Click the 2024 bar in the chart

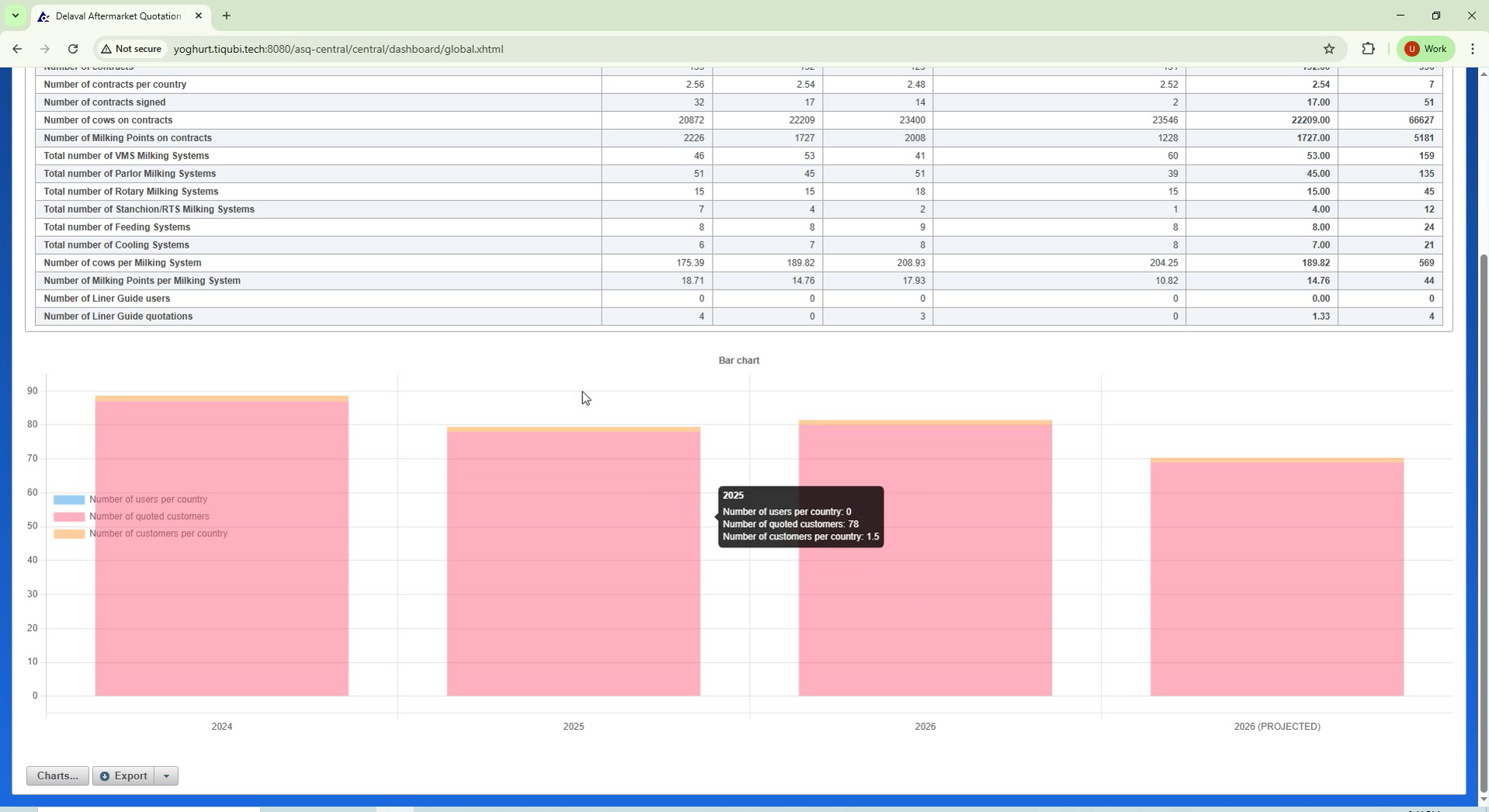pos(222,547)
